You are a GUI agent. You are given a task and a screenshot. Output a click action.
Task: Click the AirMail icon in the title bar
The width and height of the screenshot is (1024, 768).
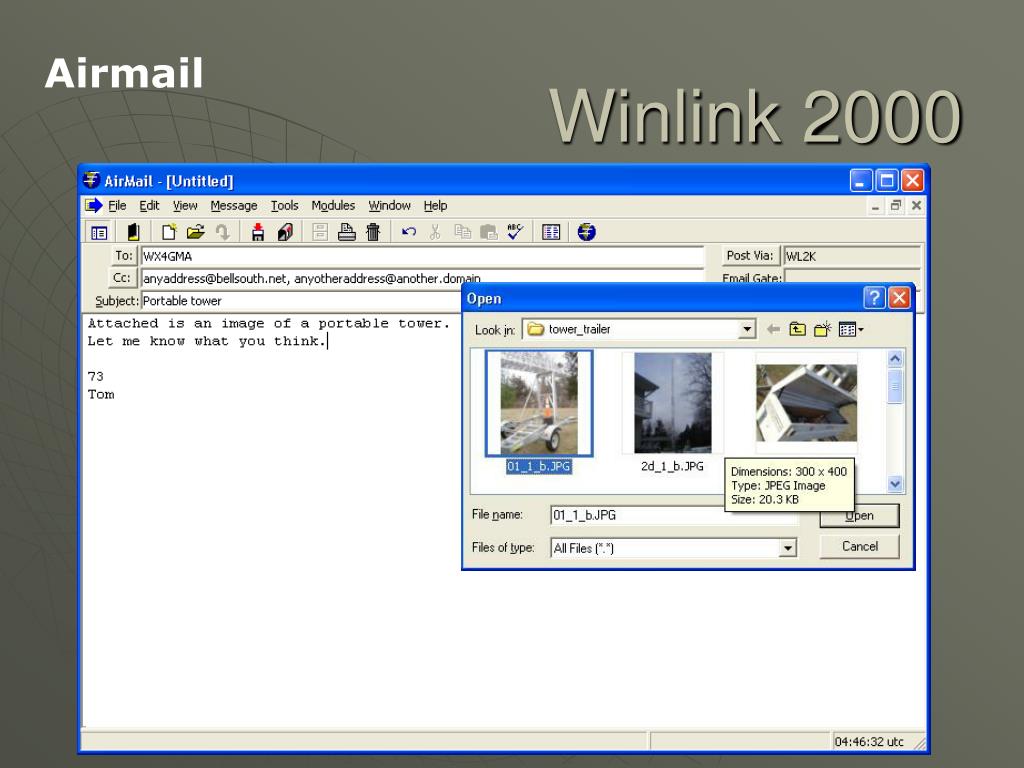tap(92, 180)
